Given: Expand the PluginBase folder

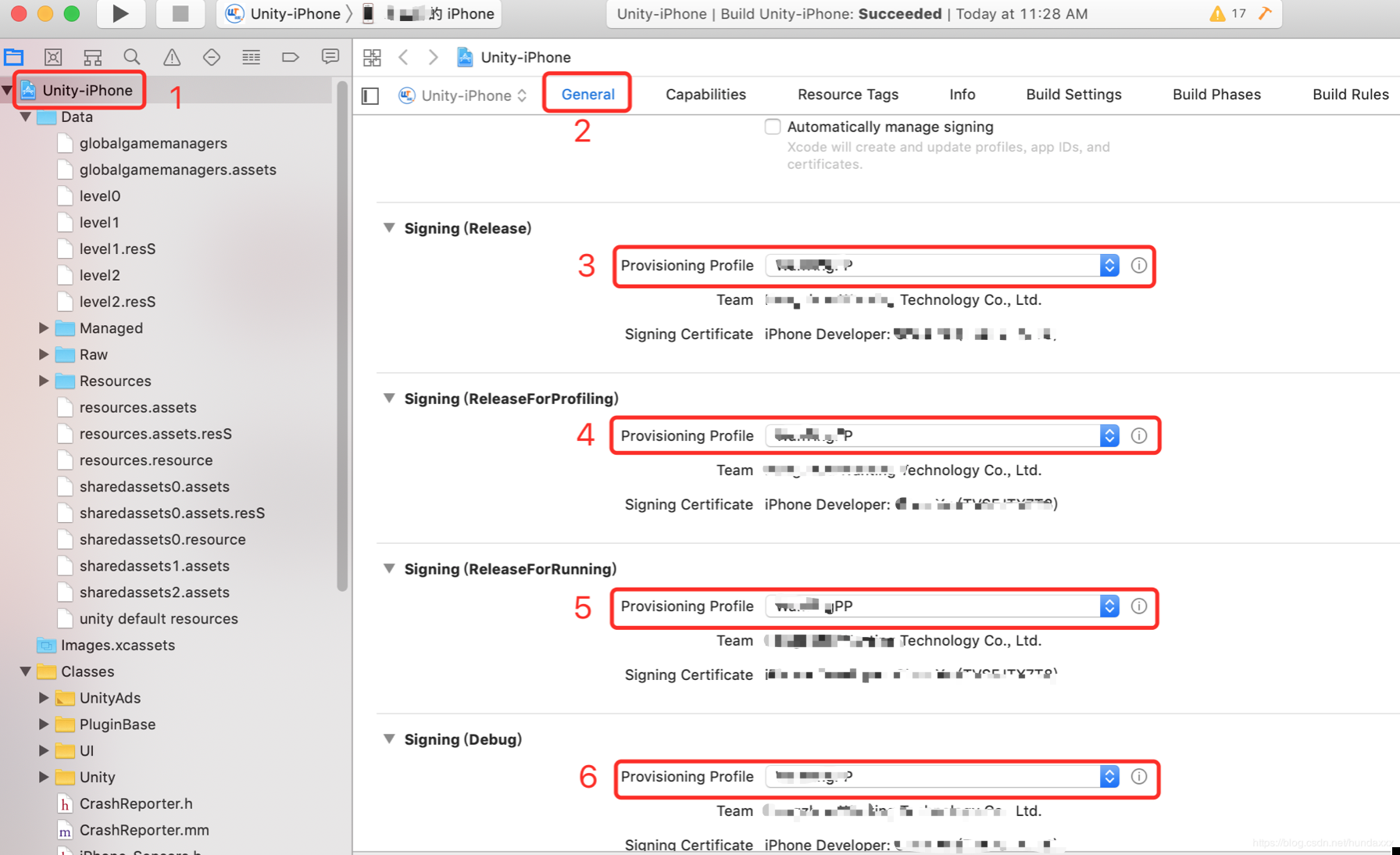Looking at the screenshot, I should click(45, 724).
